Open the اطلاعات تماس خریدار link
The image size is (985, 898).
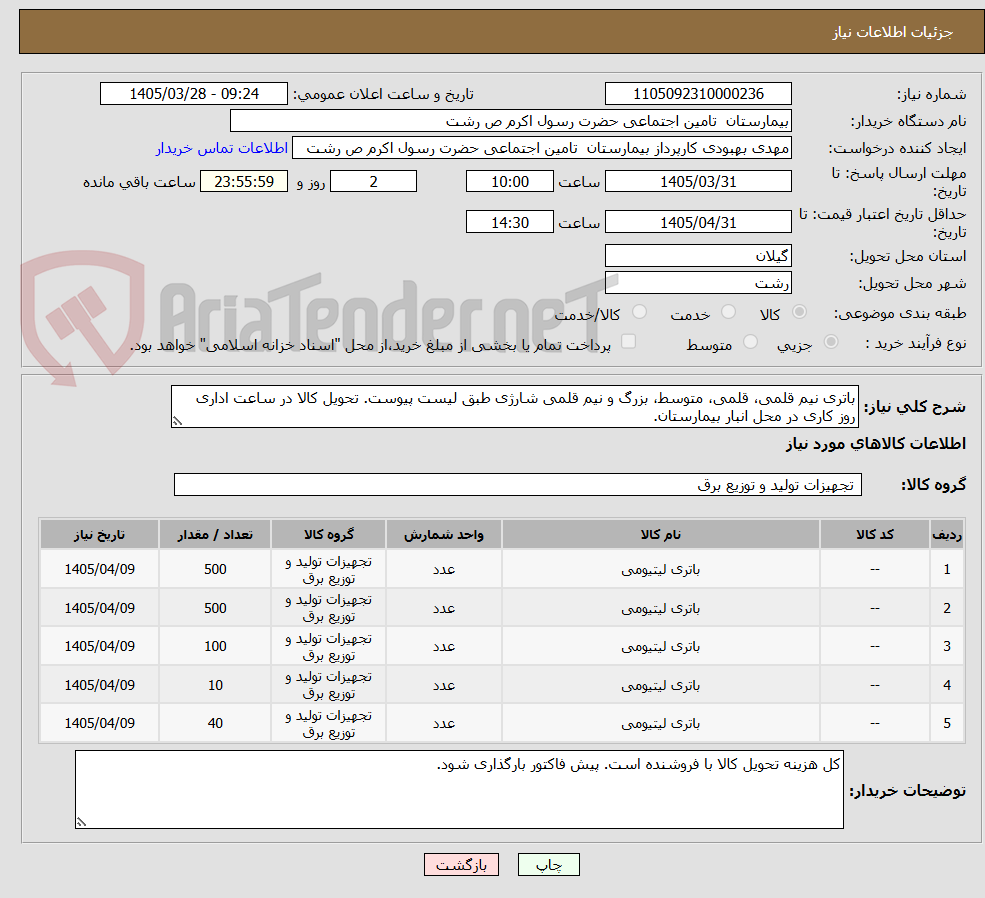(x=222, y=148)
